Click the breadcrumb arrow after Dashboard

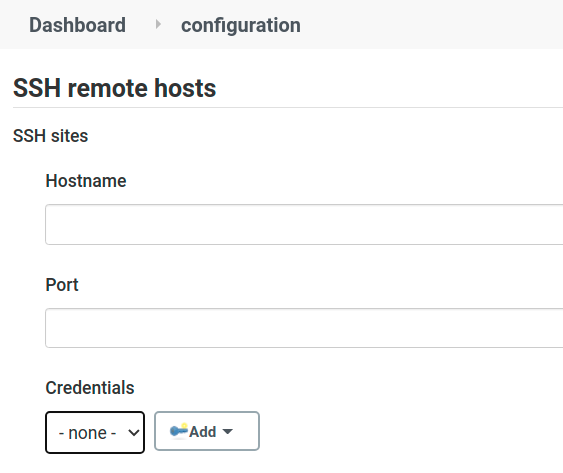(158, 24)
